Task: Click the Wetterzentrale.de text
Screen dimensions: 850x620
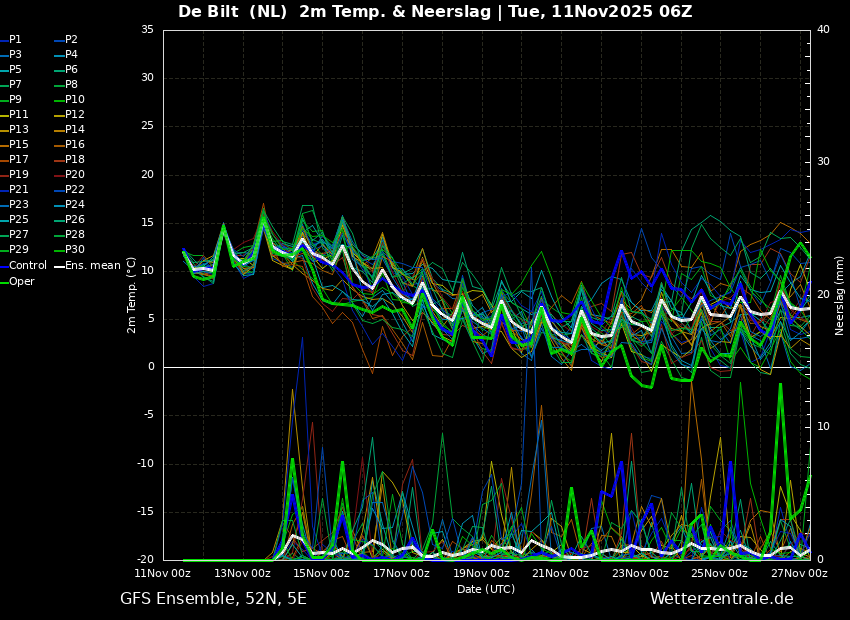Action: 722,599
